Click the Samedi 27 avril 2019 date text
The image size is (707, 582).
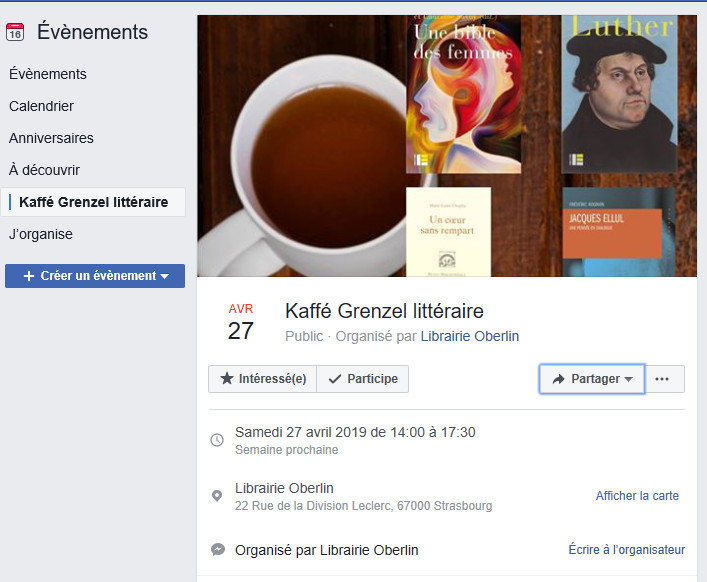click(355, 432)
